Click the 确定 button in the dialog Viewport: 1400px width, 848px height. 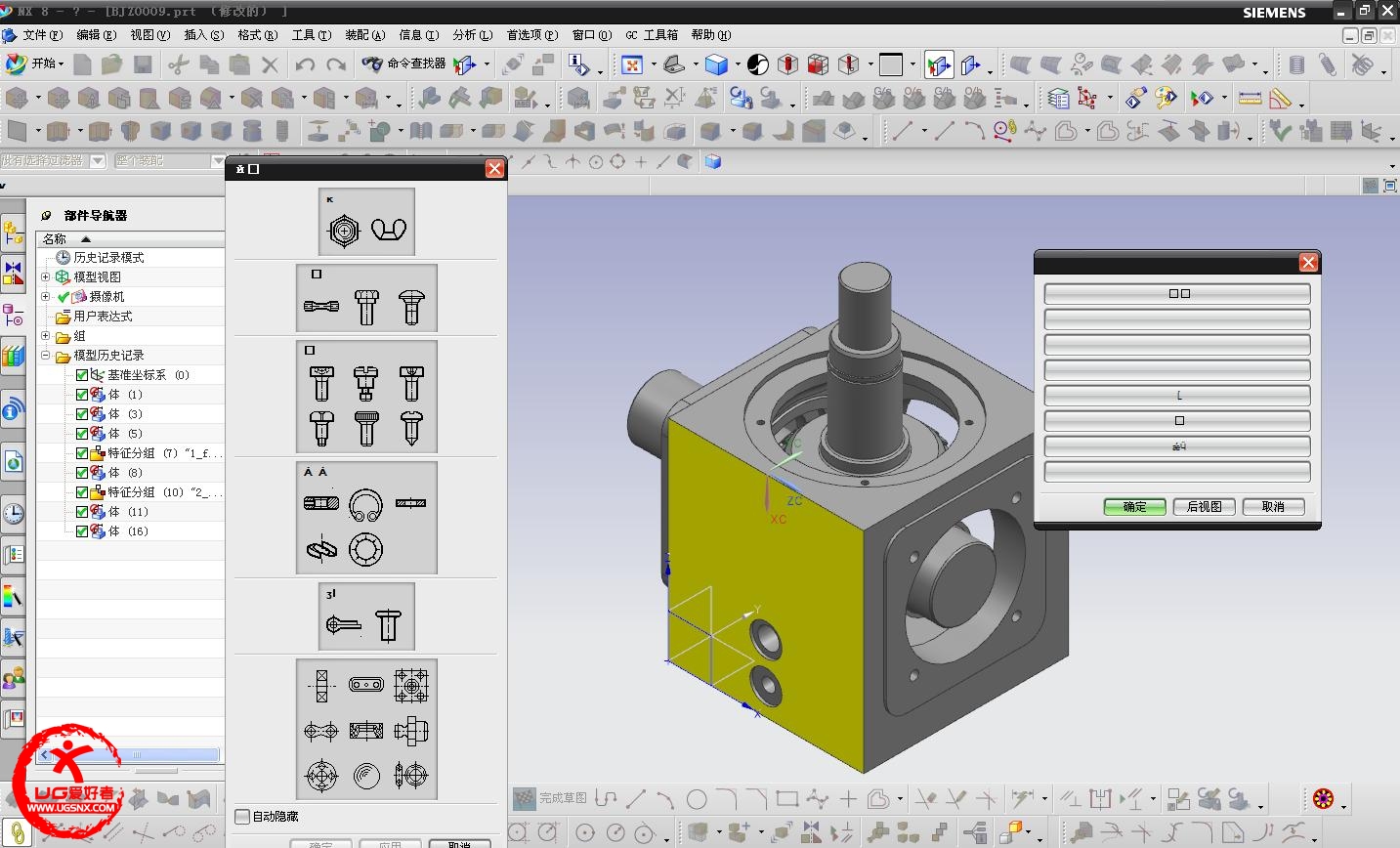point(1134,506)
